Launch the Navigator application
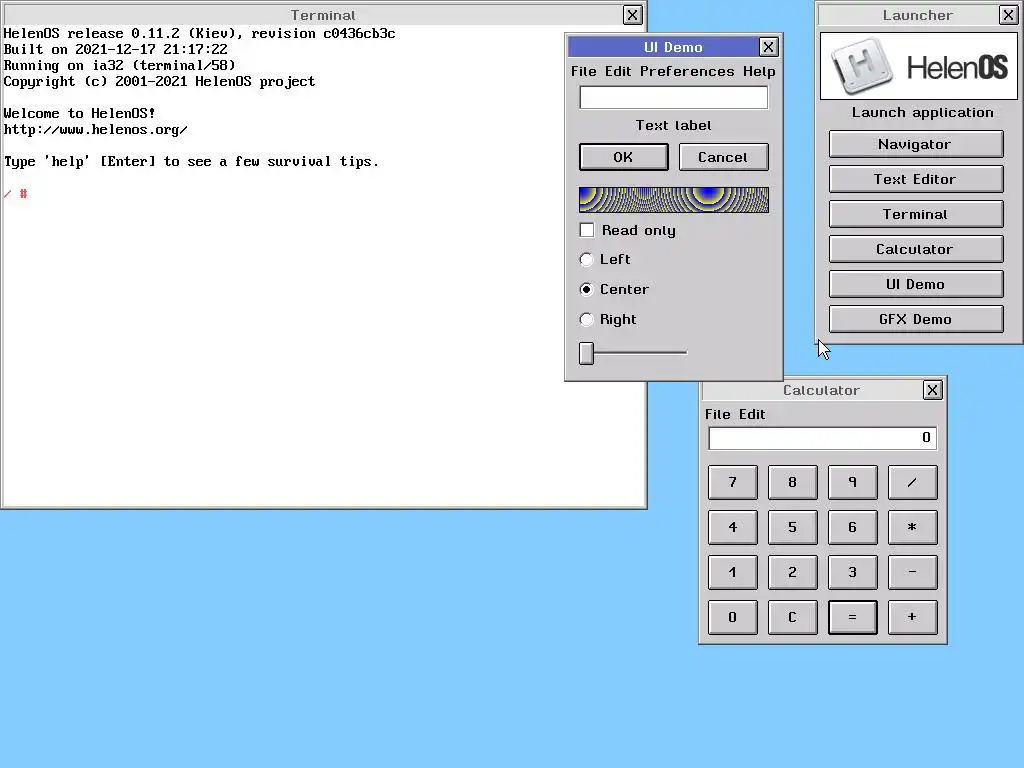 (x=916, y=144)
